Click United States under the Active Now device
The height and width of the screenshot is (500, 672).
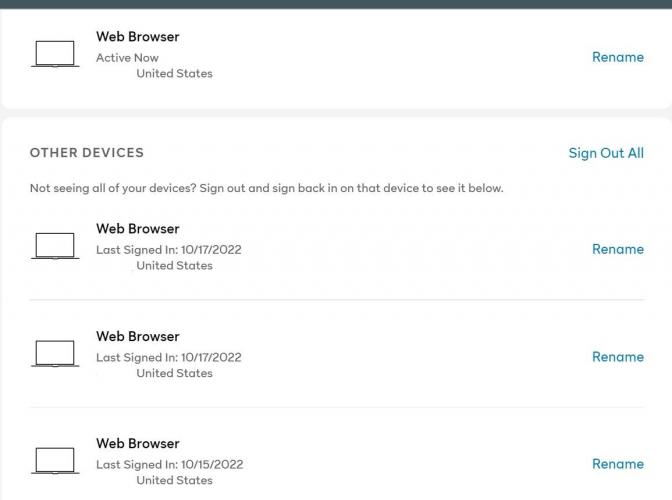[x=174, y=73]
